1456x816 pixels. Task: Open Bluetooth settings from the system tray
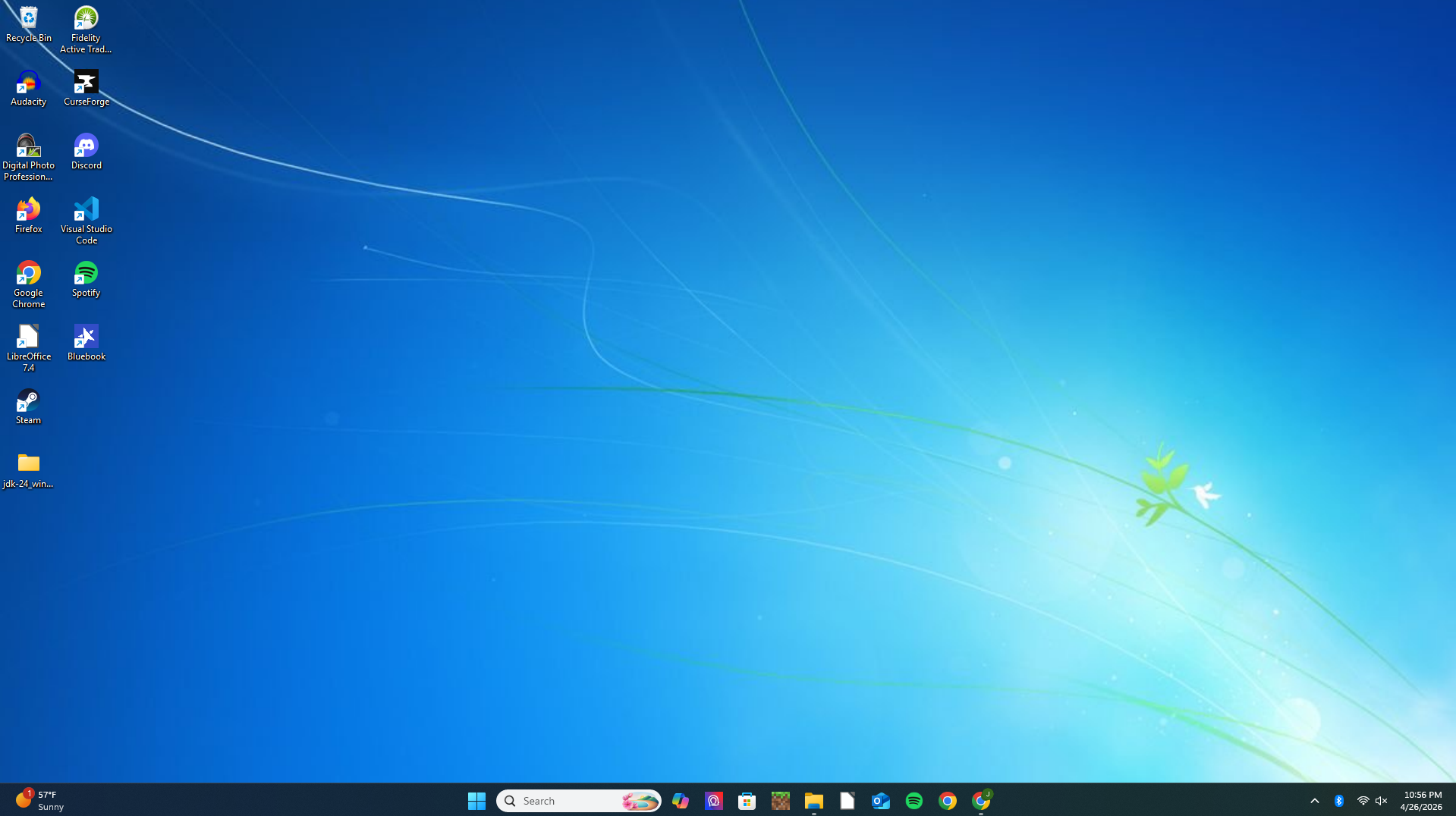(x=1338, y=800)
